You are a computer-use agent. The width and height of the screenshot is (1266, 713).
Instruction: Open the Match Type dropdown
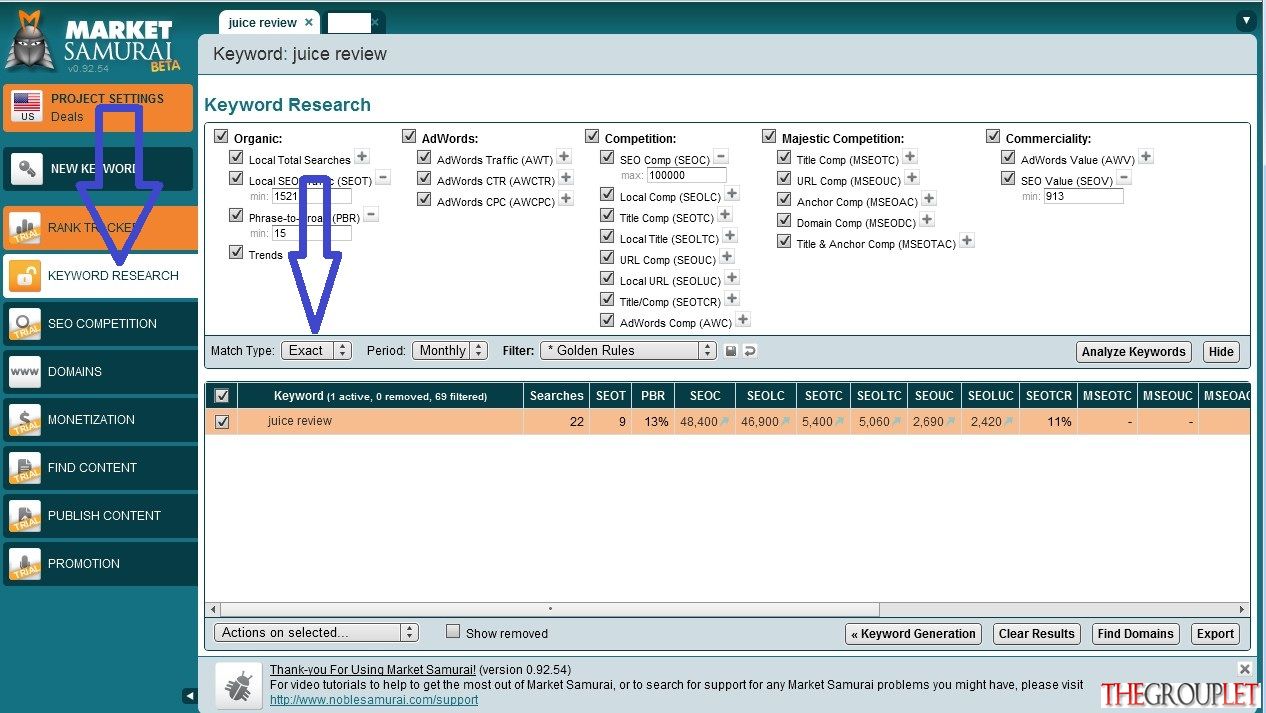tap(315, 350)
